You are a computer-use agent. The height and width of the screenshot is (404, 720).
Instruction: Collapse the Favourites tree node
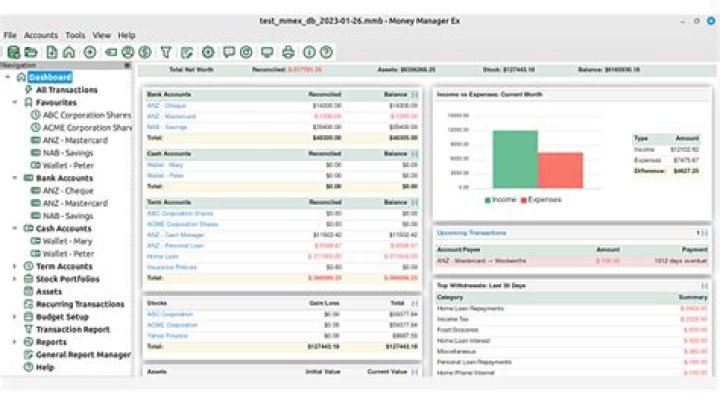(15, 102)
